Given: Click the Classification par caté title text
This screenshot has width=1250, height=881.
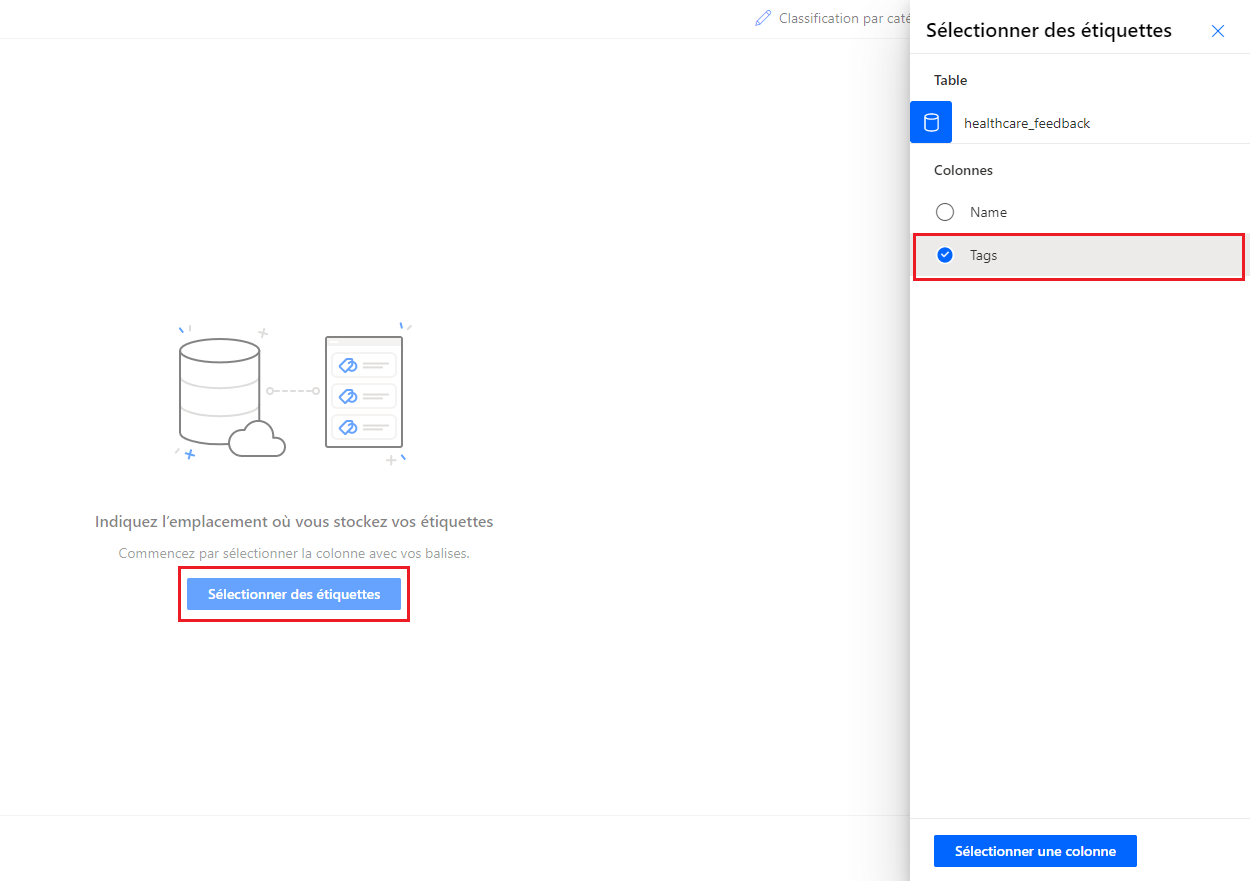Looking at the screenshot, I should (x=844, y=18).
